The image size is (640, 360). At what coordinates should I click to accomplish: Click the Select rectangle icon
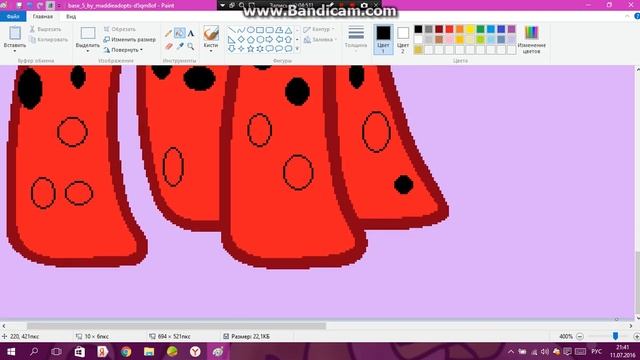coord(88,33)
